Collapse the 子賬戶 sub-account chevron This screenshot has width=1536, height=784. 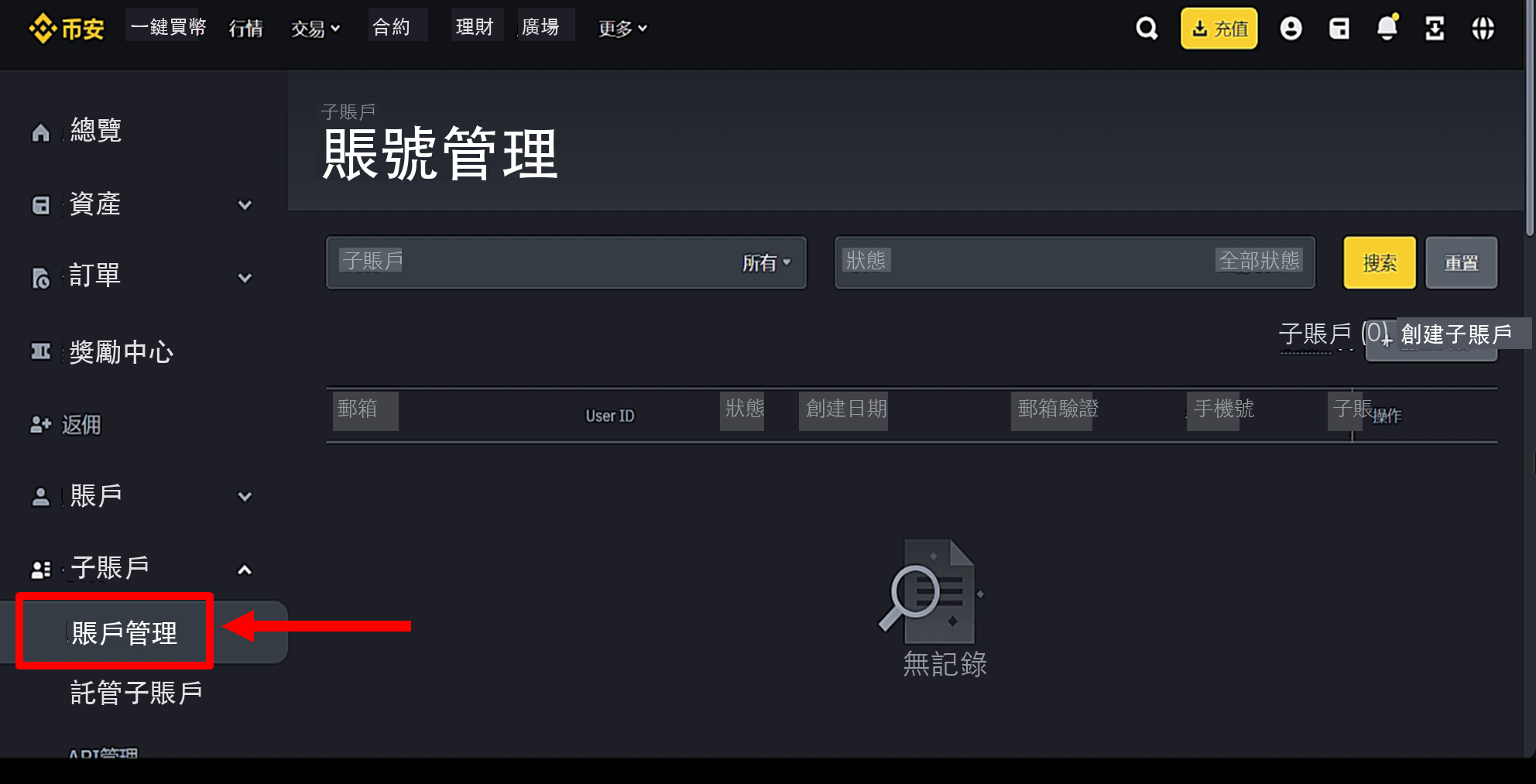[245, 570]
